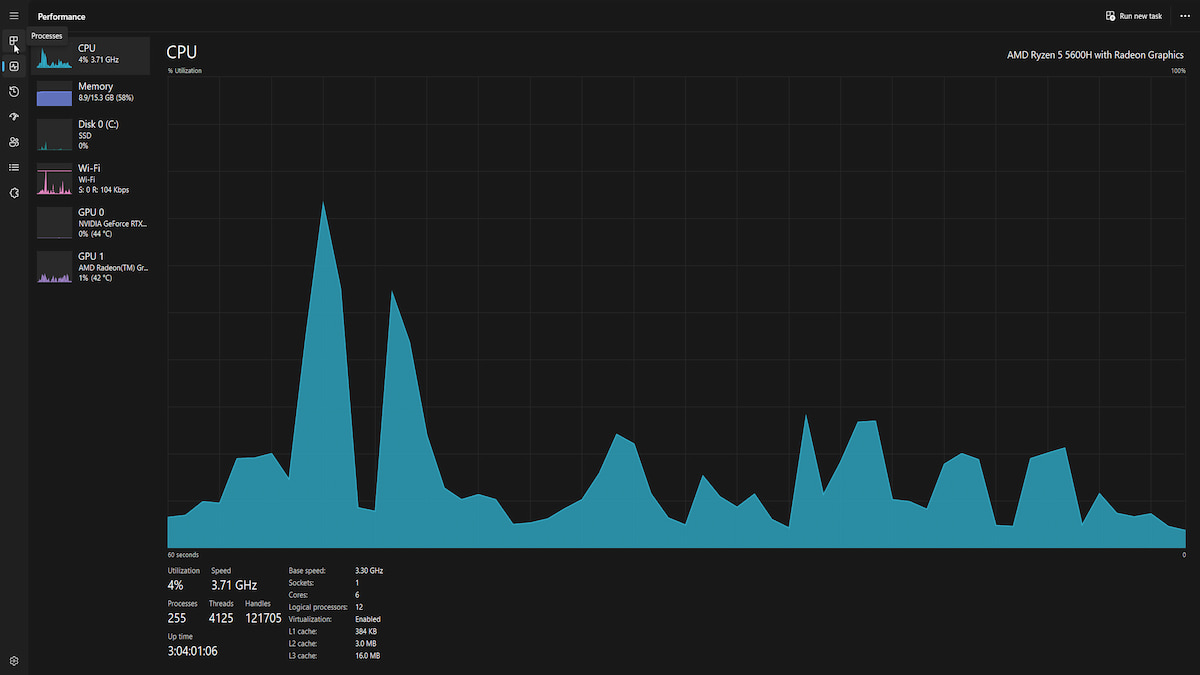This screenshot has width=1200, height=675.
Task: Open the Services page icon
Action: (14, 193)
